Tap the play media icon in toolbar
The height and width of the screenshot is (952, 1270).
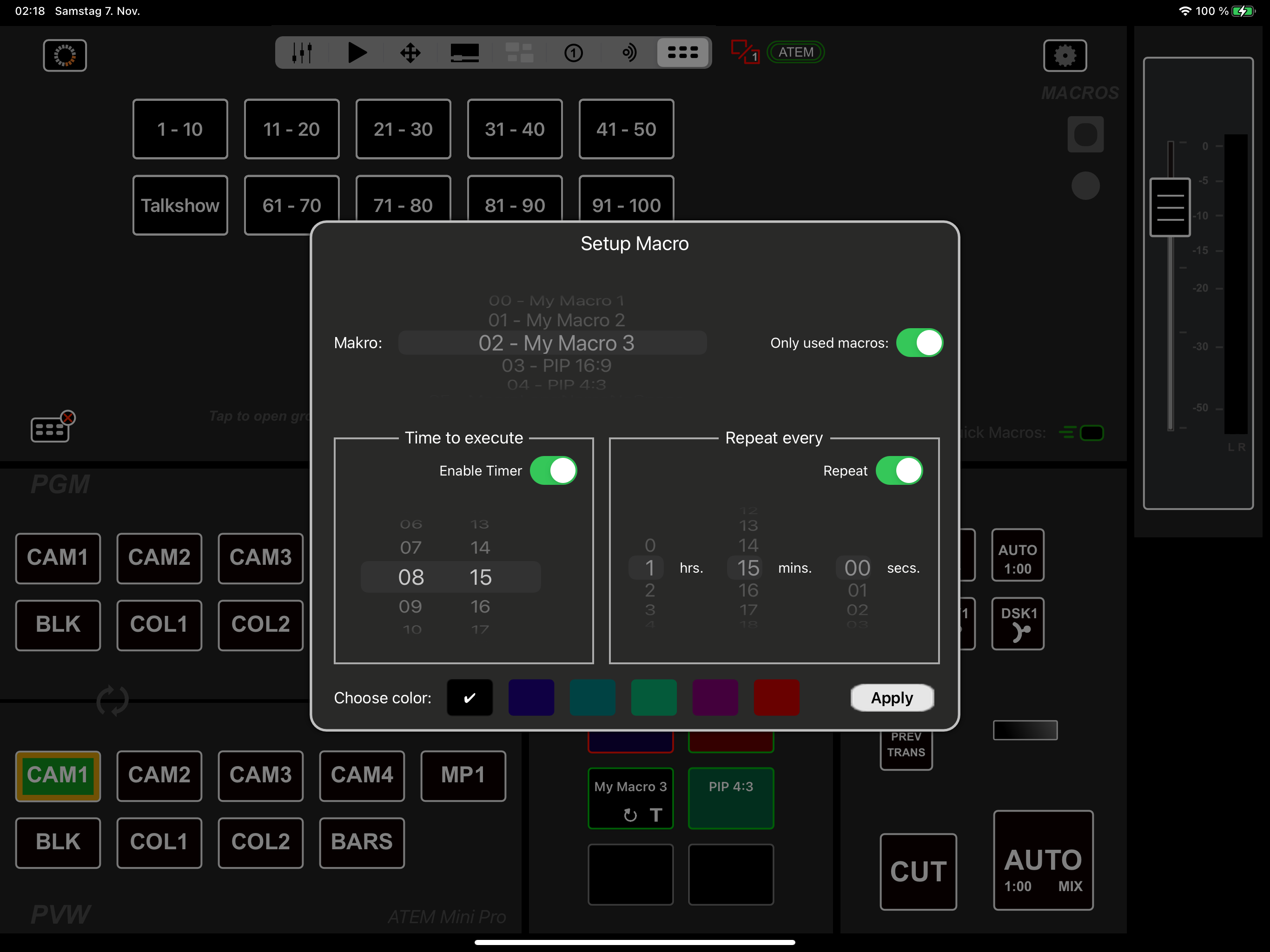pyautogui.click(x=357, y=53)
